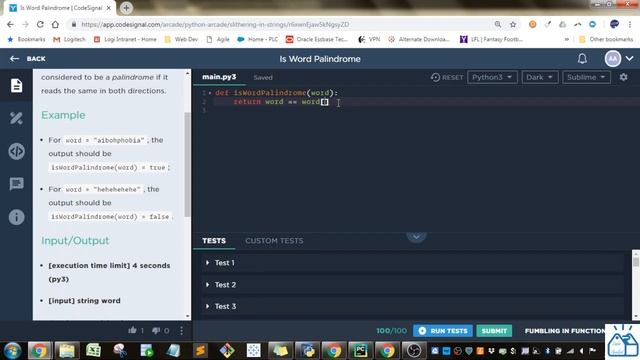Expand the account menu chevron
This screenshot has width=640, height=360.
(629, 59)
